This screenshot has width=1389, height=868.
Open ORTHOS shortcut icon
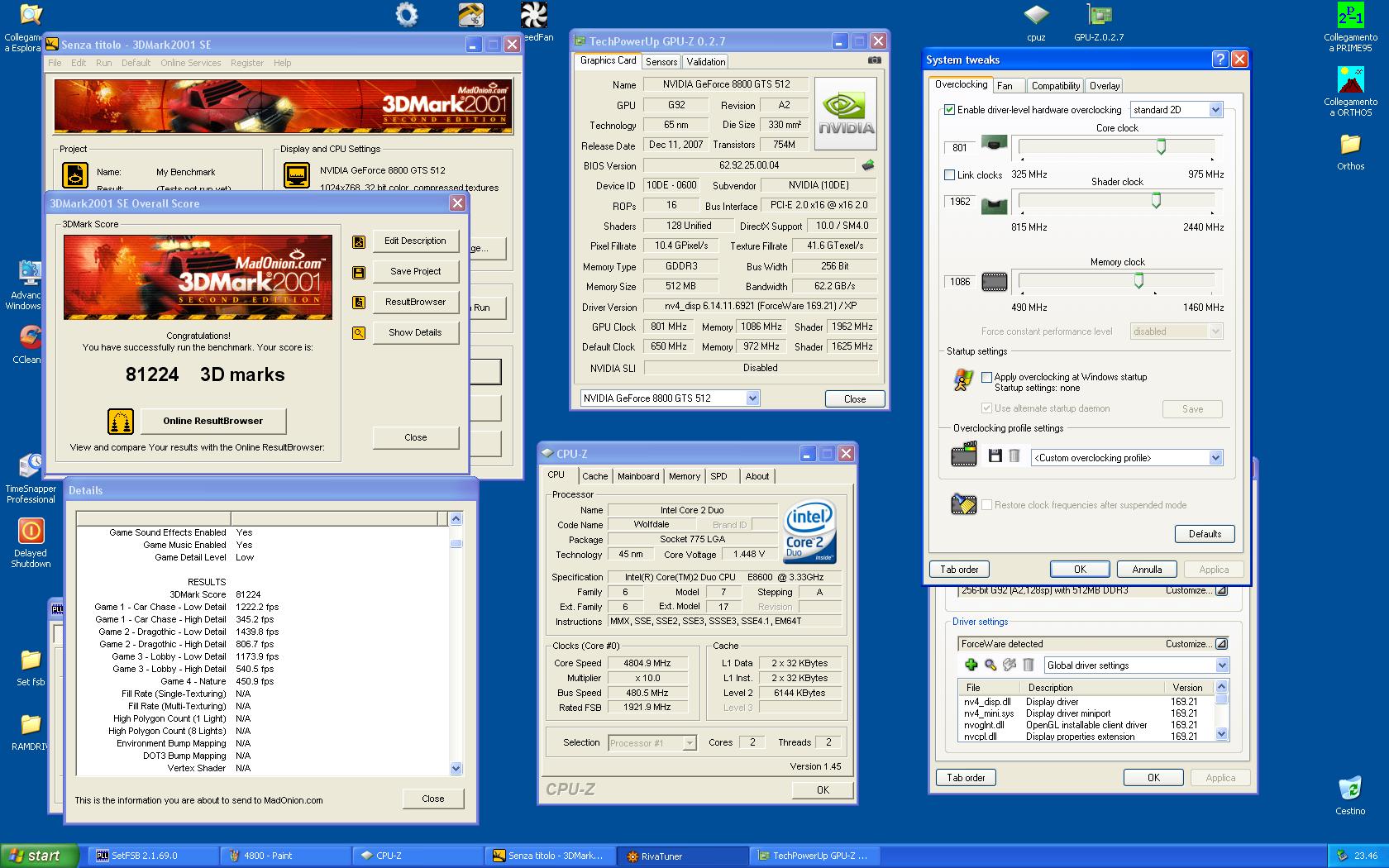[x=1350, y=91]
